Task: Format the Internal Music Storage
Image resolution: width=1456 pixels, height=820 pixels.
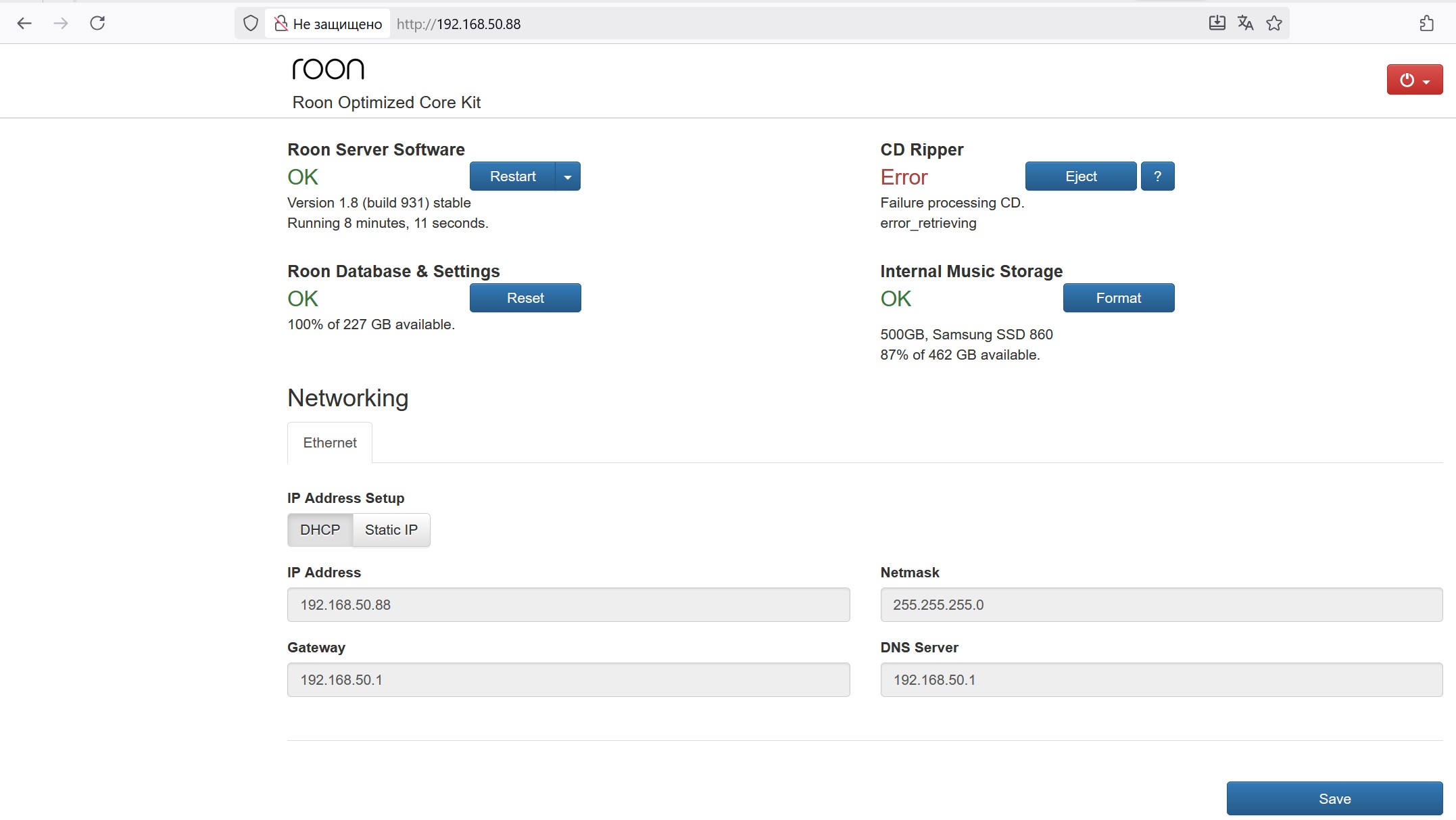Action: [1118, 298]
